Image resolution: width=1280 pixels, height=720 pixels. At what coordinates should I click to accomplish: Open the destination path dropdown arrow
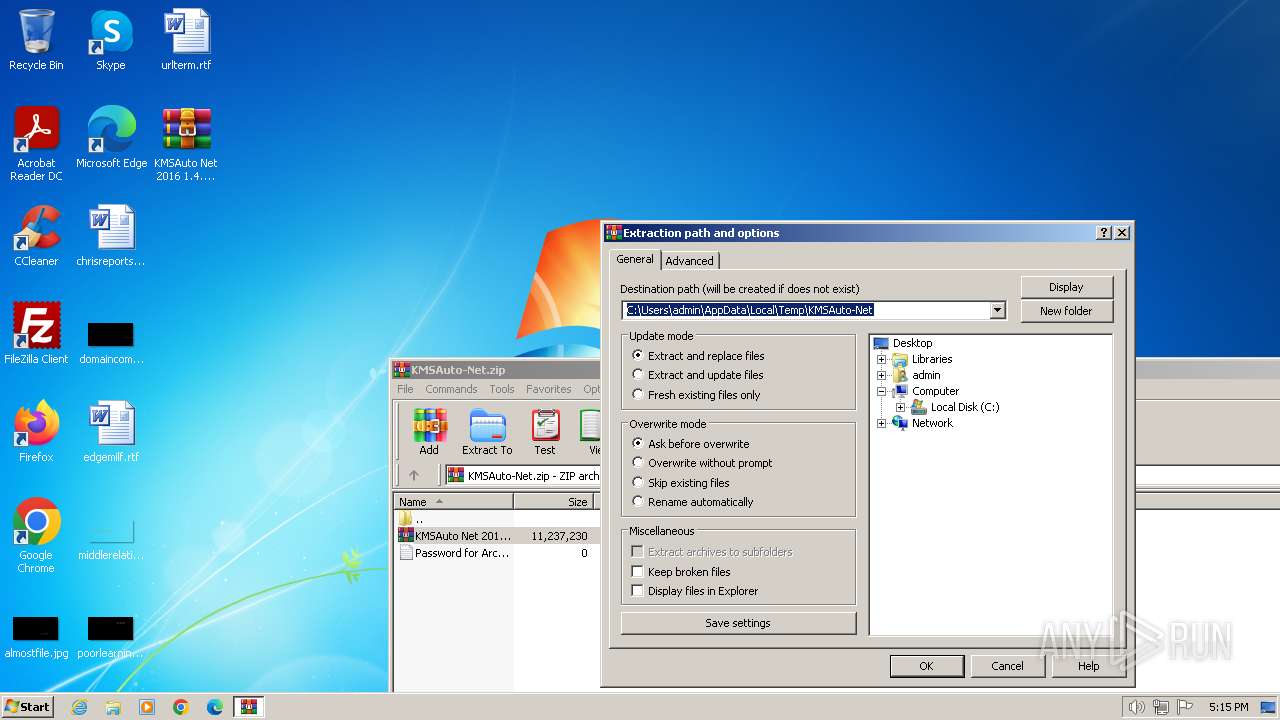(x=997, y=311)
